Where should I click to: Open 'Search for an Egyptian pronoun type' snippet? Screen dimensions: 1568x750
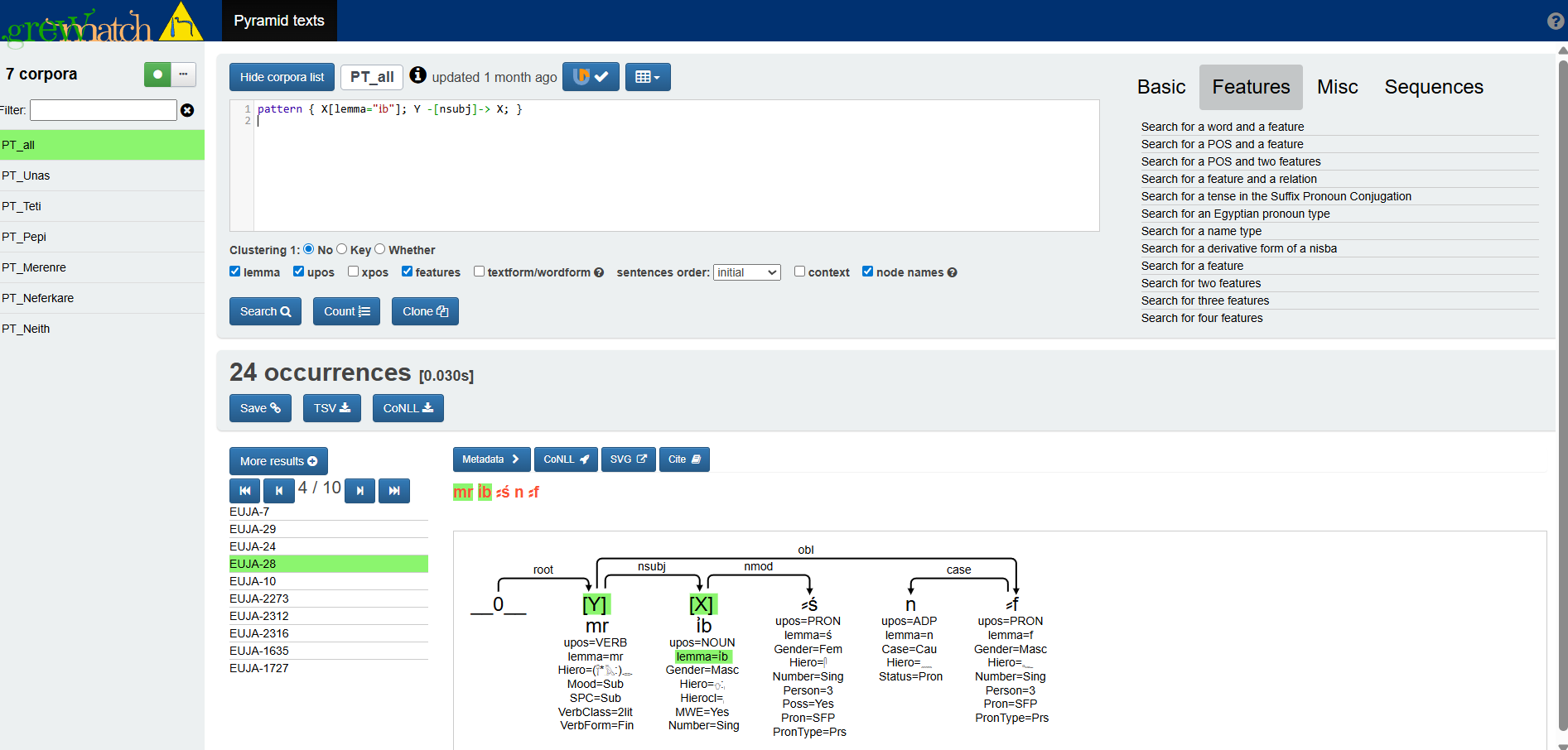pyautogui.click(x=1235, y=214)
